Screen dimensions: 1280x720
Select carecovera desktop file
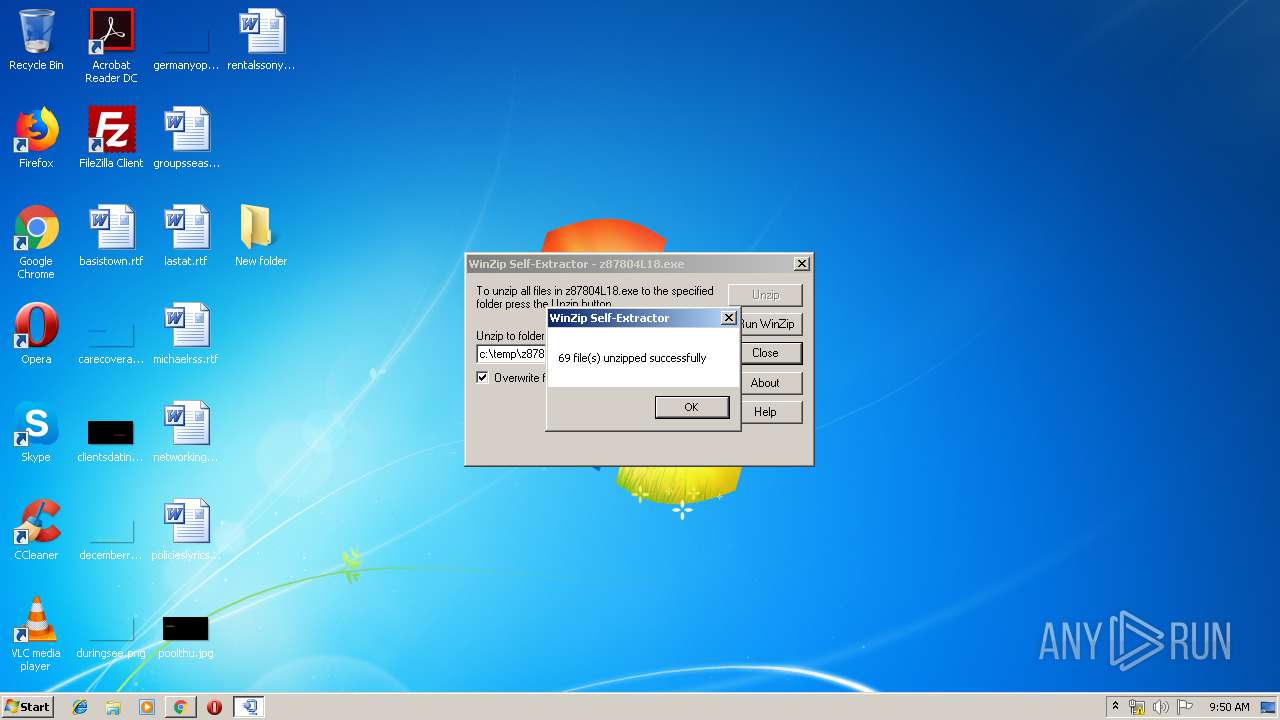click(111, 334)
